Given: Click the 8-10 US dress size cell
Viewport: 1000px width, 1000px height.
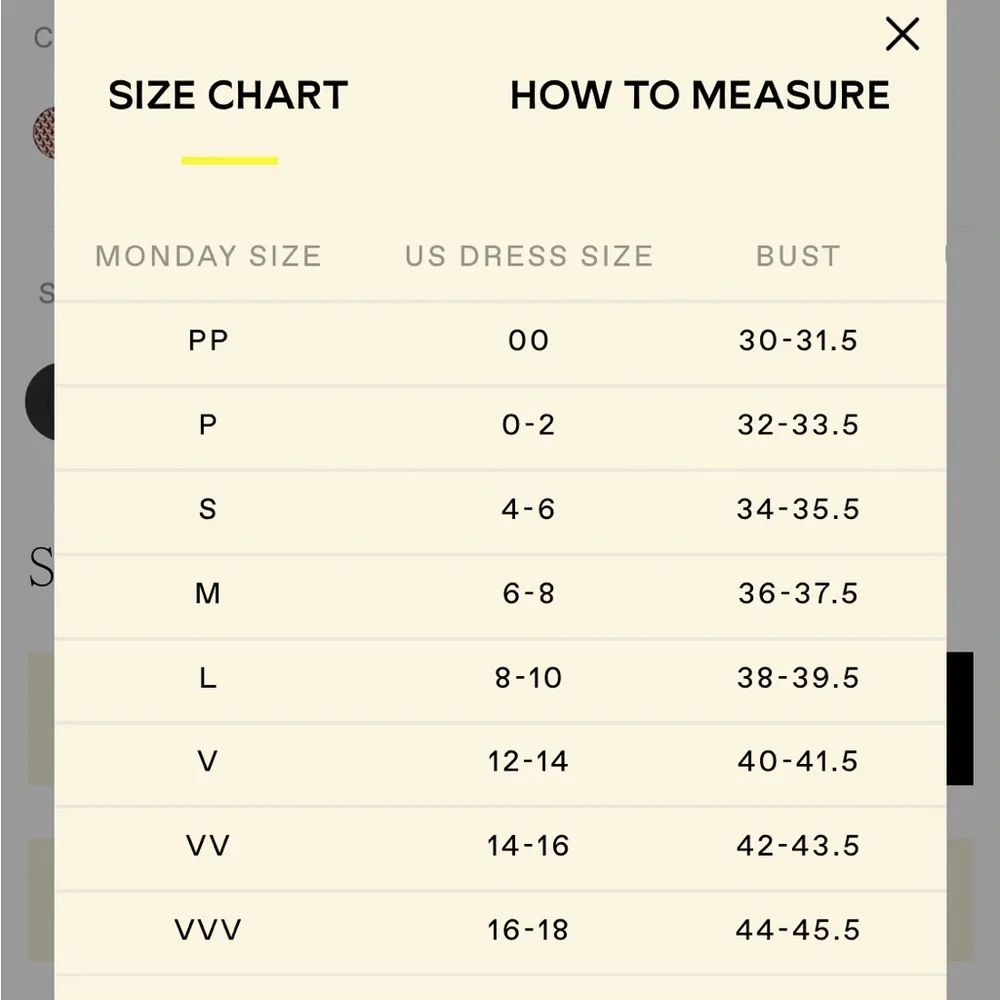Looking at the screenshot, I should pos(528,677).
